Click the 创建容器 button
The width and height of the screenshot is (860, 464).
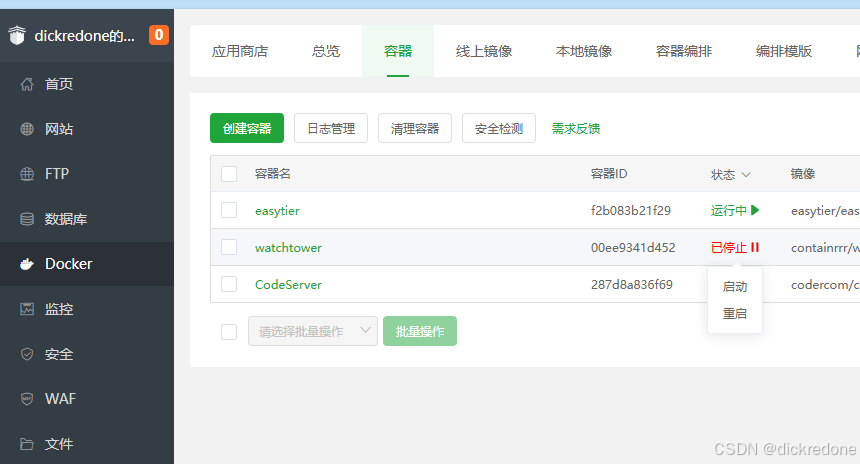pos(247,128)
